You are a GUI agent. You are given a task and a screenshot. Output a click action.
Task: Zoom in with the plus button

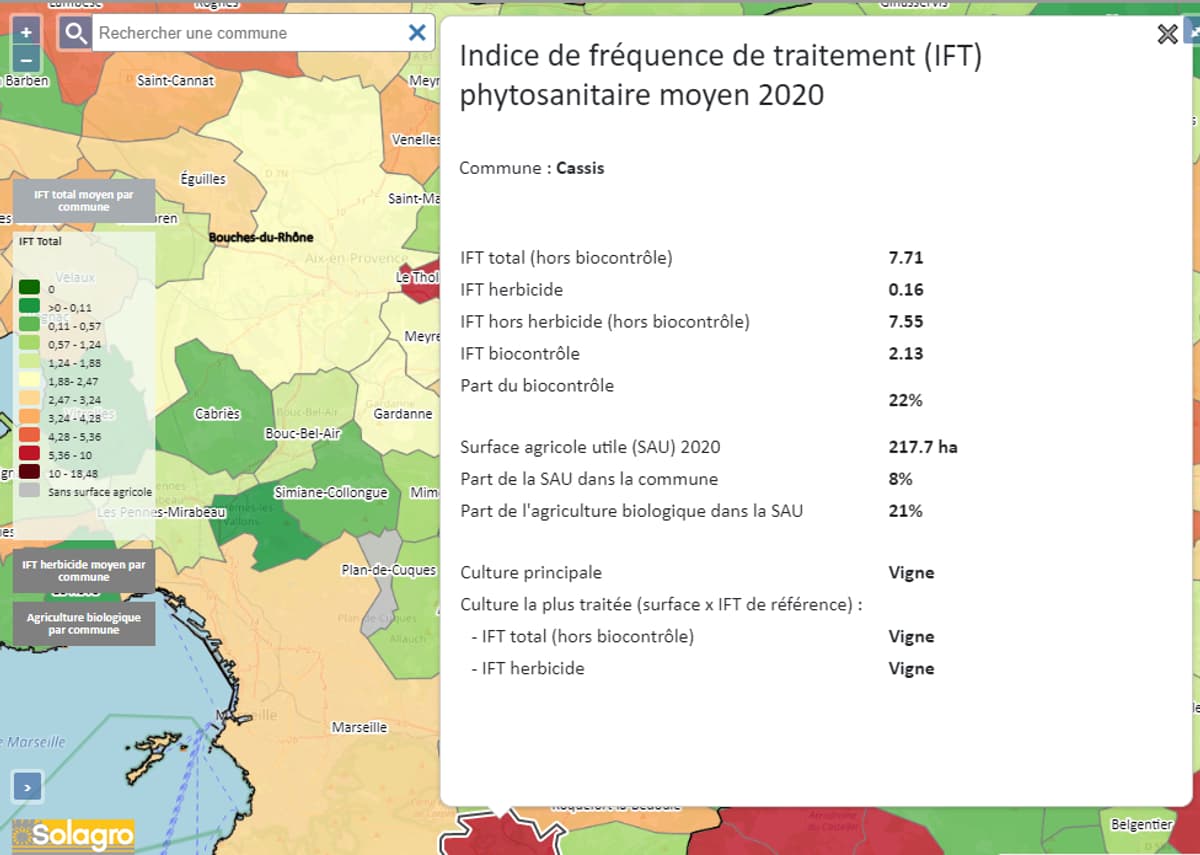coord(27,31)
